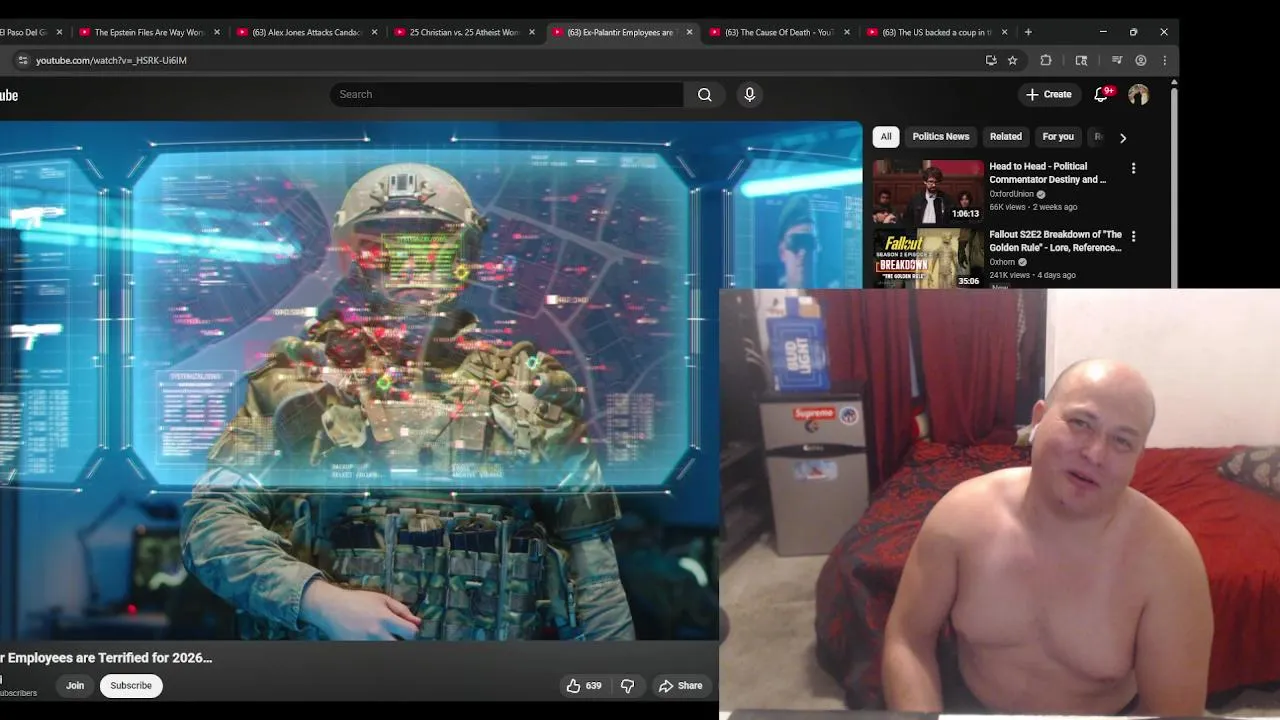Click the site info icon beside URL
Image resolution: width=1280 pixels, height=720 pixels.
pyautogui.click(x=23, y=60)
